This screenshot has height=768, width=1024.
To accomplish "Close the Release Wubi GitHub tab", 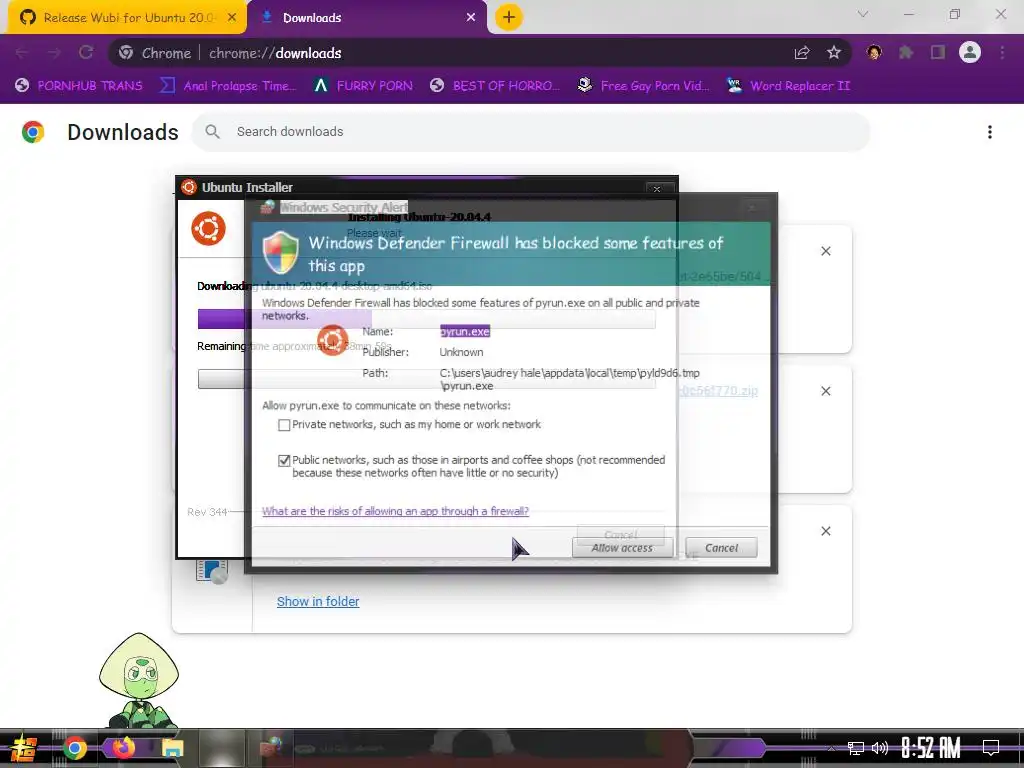I will point(232,18).
